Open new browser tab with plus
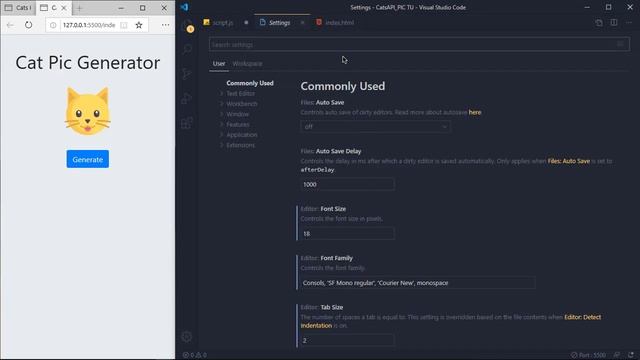The height and width of the screenshot is (360, 640). pos(79,8)
